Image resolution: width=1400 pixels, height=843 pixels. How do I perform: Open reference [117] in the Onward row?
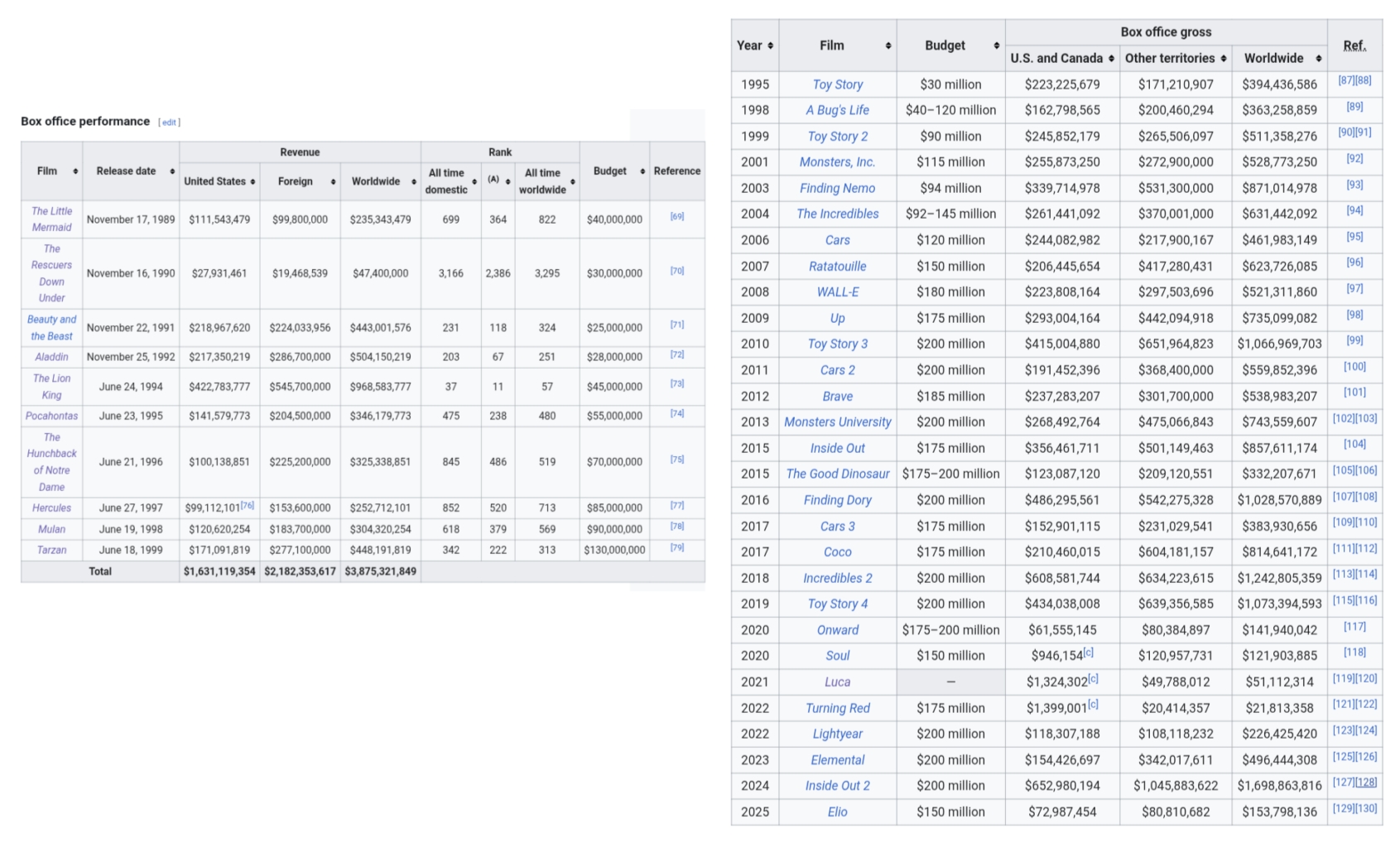1354,627
